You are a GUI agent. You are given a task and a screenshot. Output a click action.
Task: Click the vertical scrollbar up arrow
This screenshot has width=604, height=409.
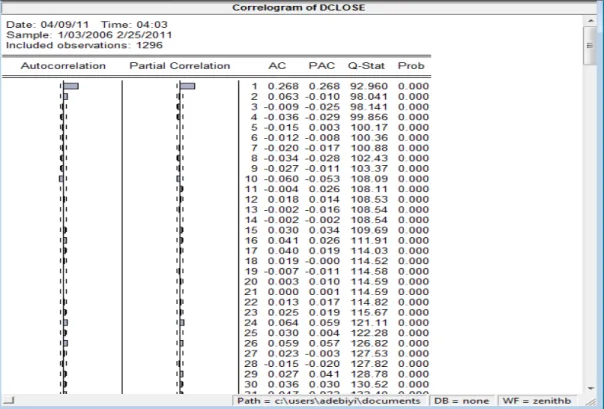591,20
